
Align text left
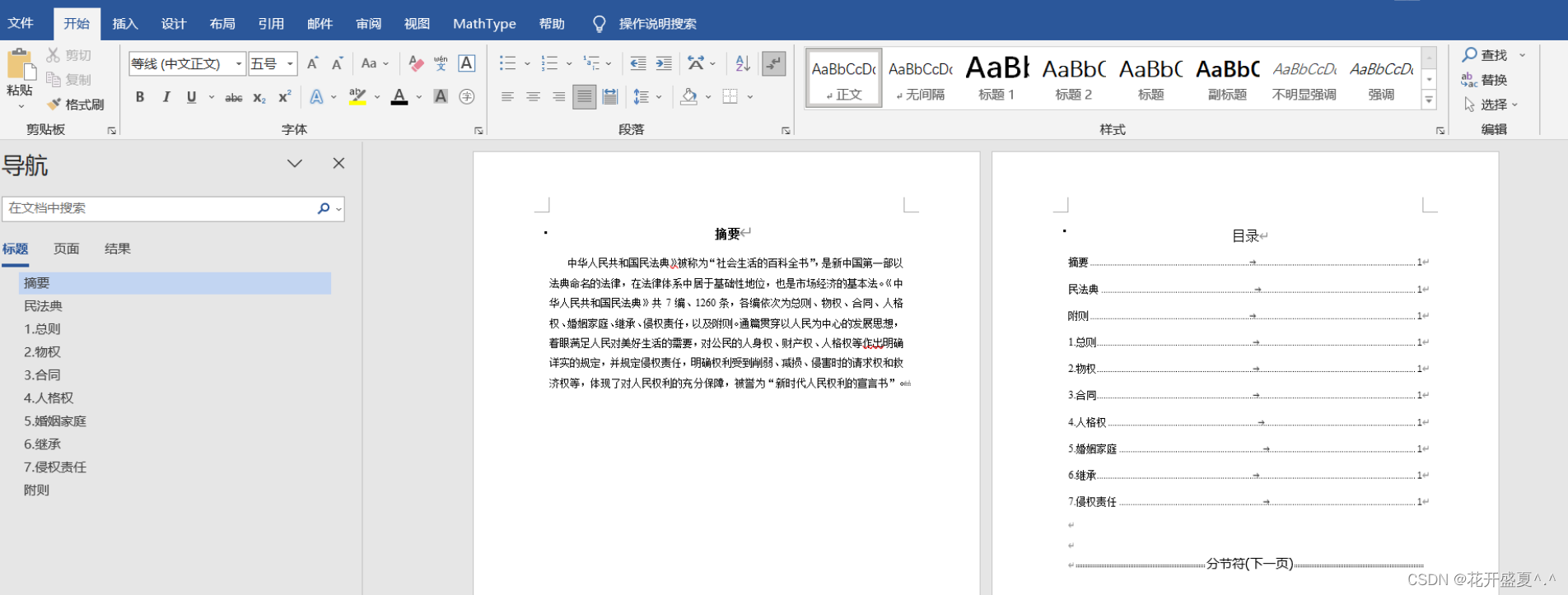(x=507, y=97)
